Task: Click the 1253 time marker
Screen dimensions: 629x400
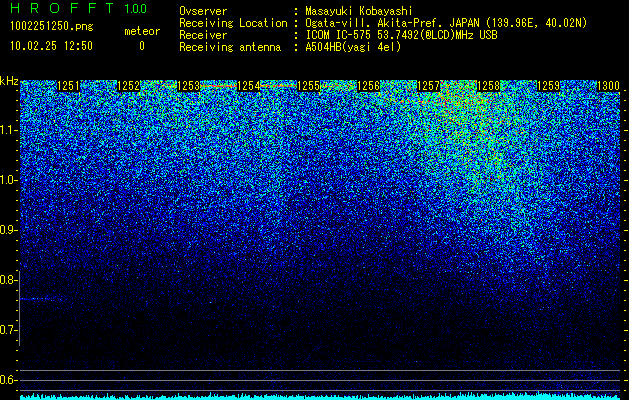Action: point(188,86)
